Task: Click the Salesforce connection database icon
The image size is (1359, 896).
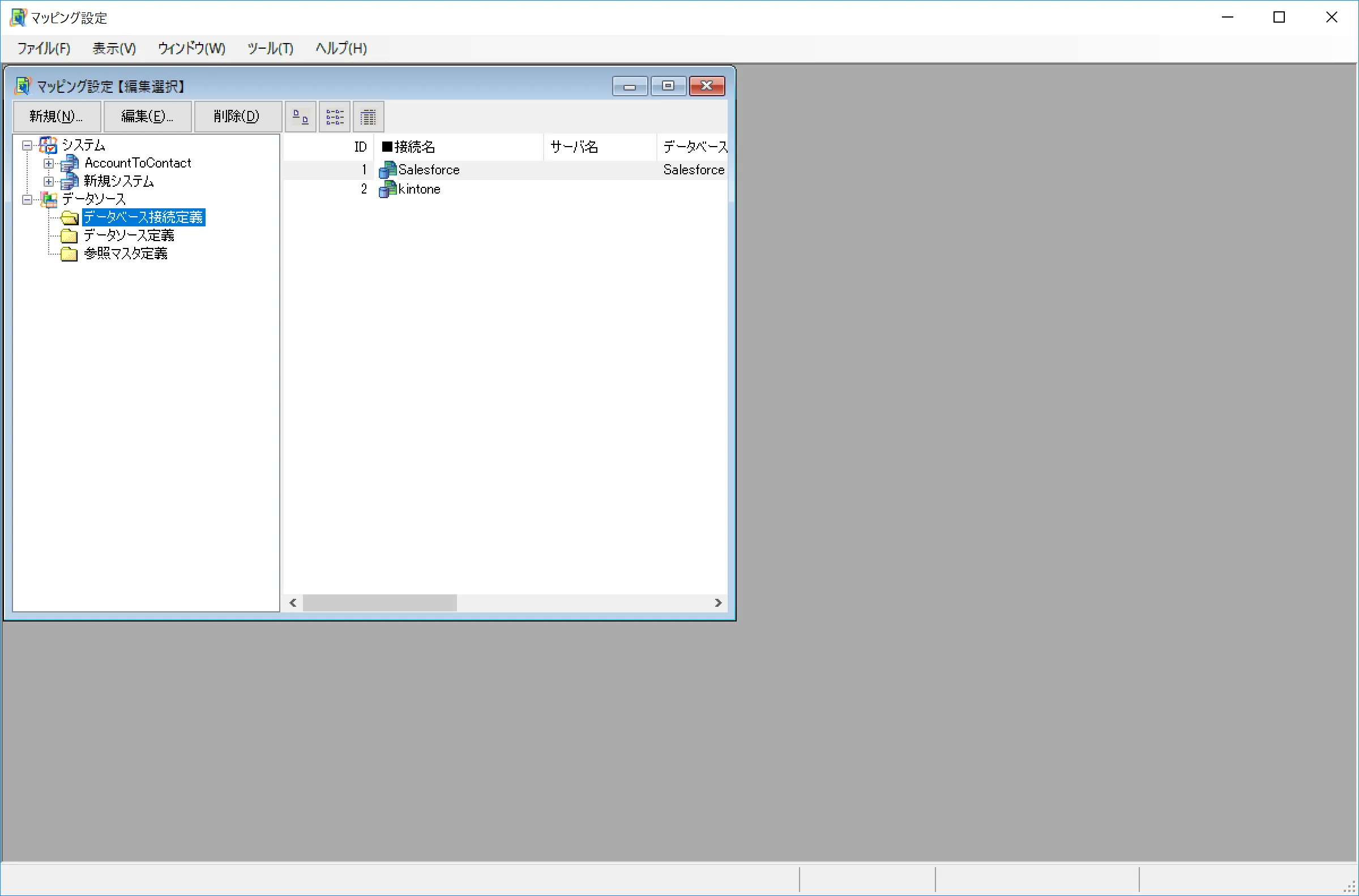Action: 388,169
